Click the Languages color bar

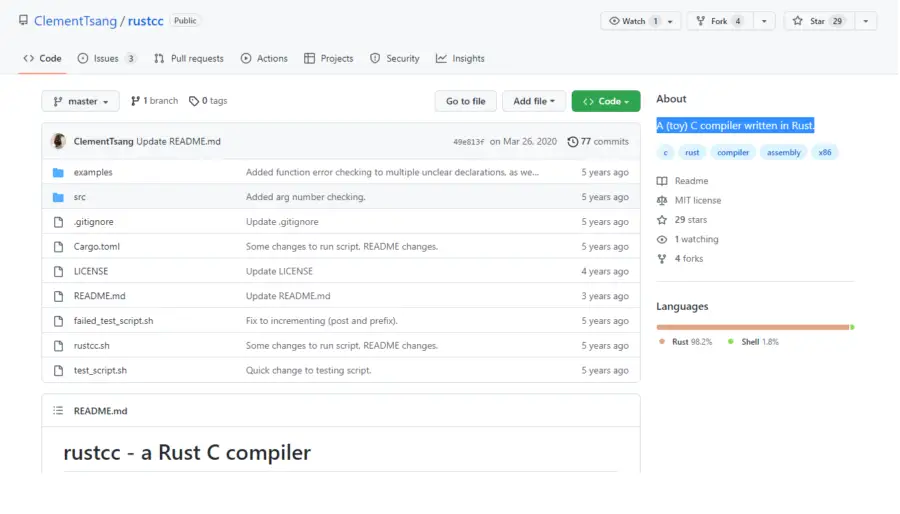tap(754, 327)
